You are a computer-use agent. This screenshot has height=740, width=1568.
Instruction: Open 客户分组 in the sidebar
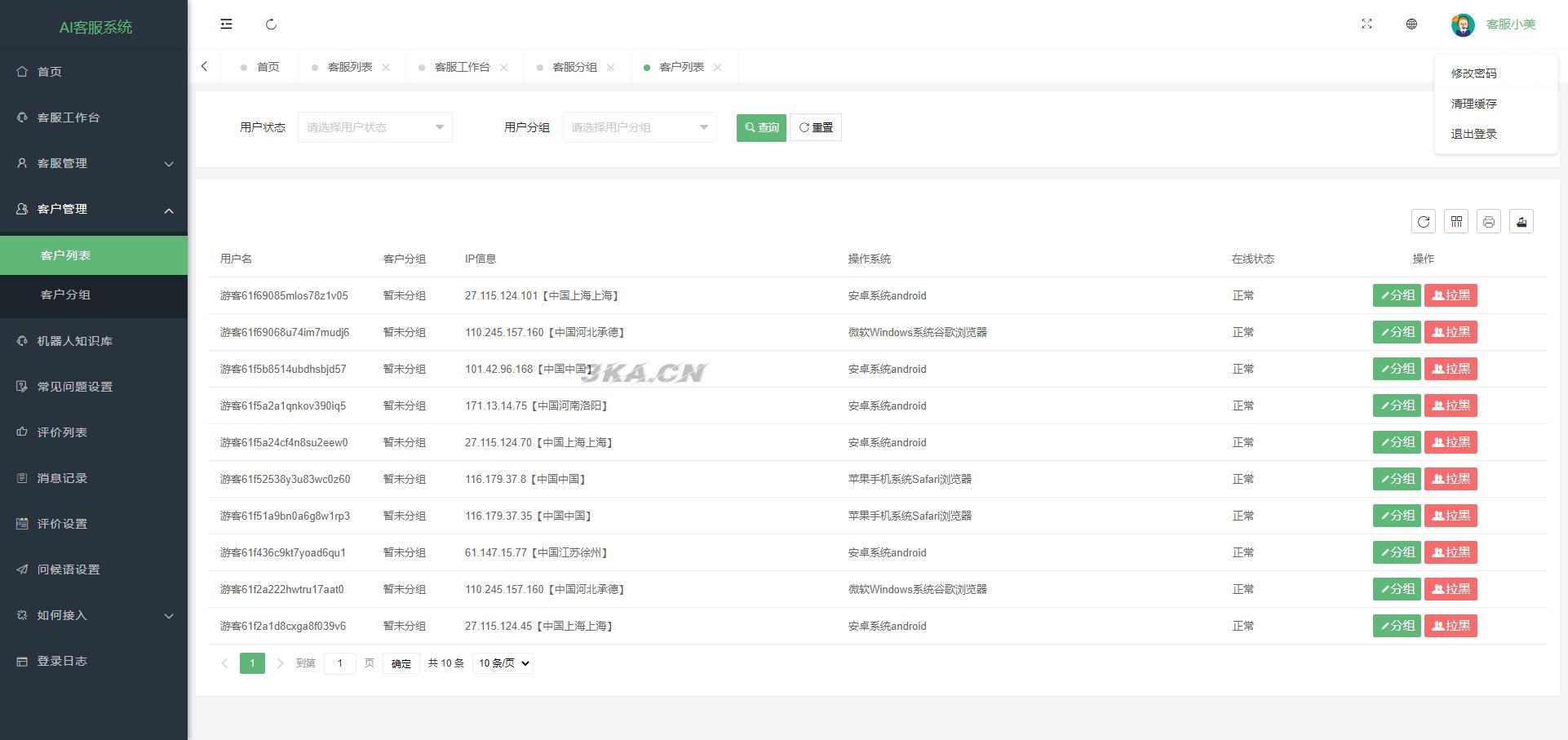tap(65, 295)
